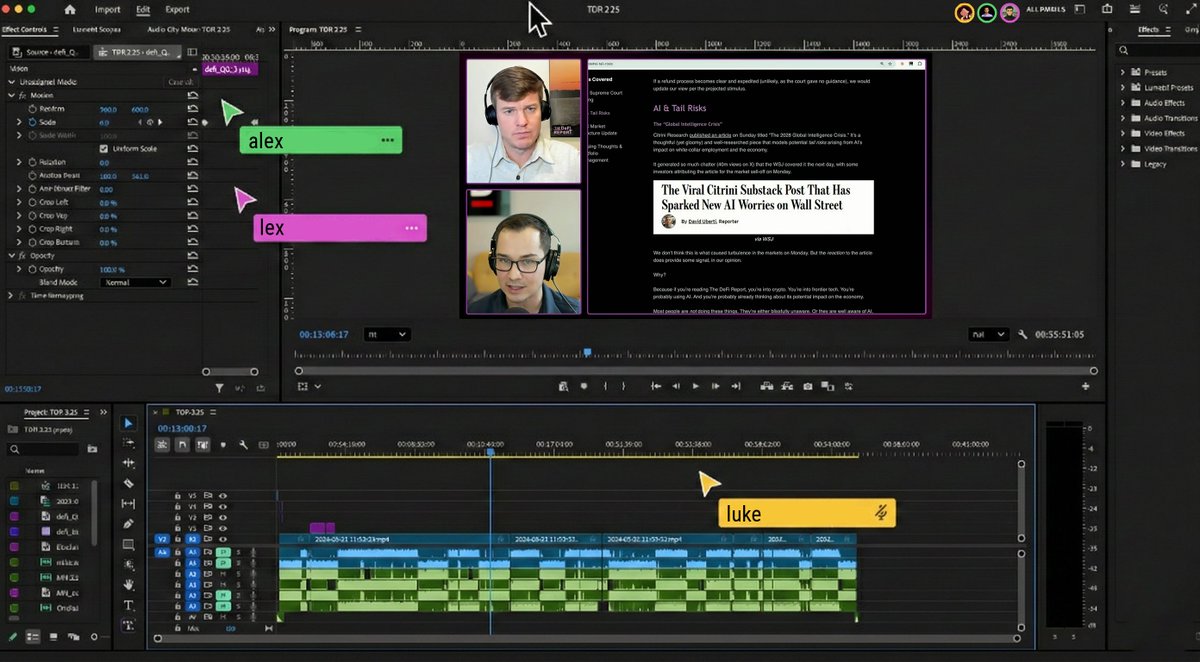Open the Import menu item

tap(107, 9)
